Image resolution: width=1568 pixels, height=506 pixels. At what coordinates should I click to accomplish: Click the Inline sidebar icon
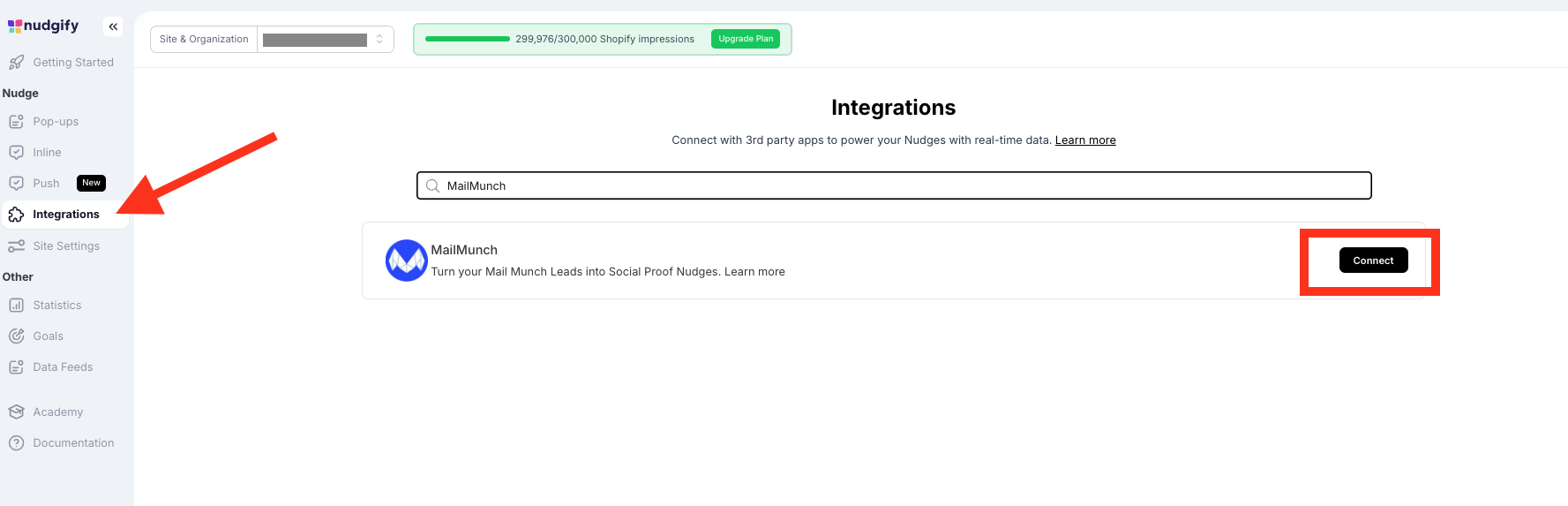tap(16, 153)
